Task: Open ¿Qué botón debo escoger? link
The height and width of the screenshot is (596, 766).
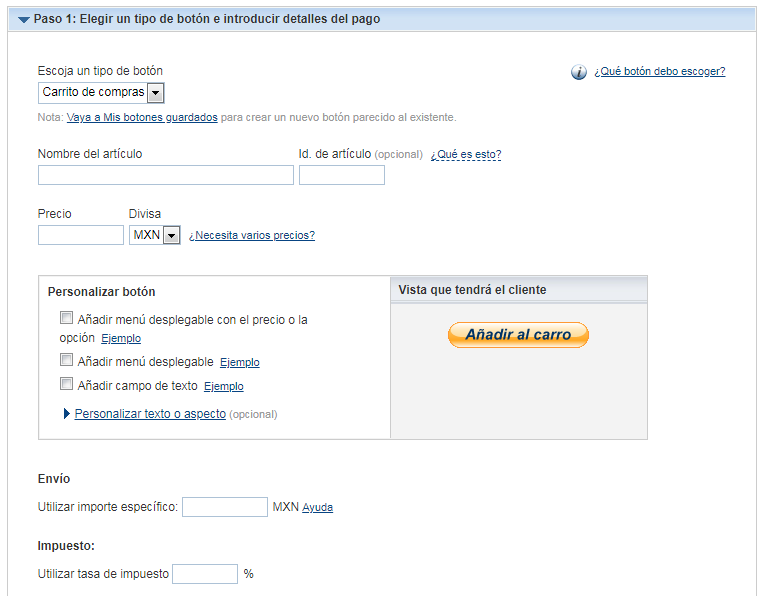Action: tap(660, 71)
